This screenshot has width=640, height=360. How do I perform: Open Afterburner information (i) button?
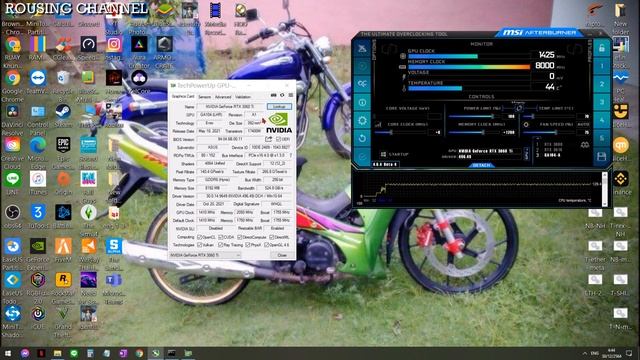click(x=362, y=102)
